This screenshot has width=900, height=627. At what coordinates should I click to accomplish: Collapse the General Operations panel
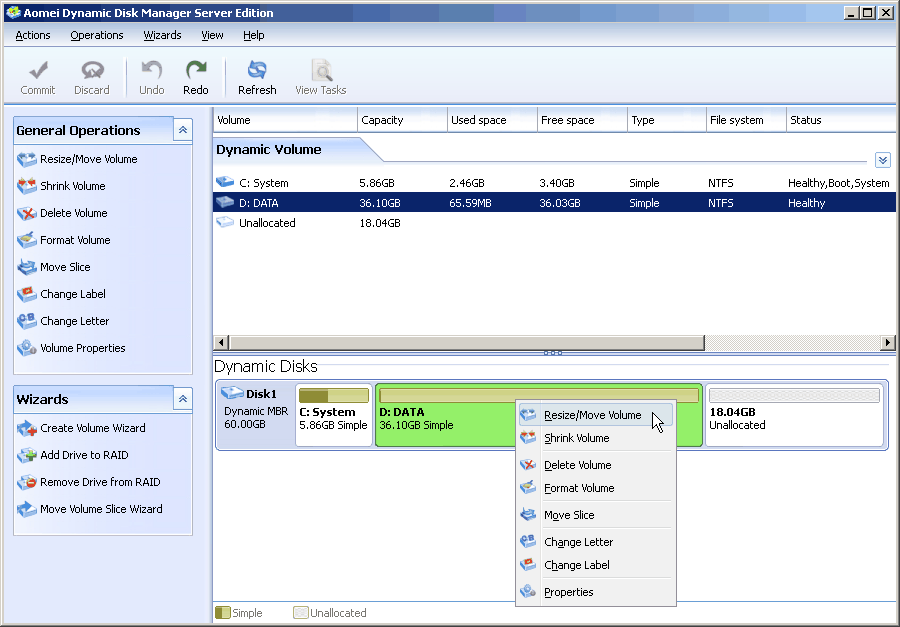click(x=182, y=130)
